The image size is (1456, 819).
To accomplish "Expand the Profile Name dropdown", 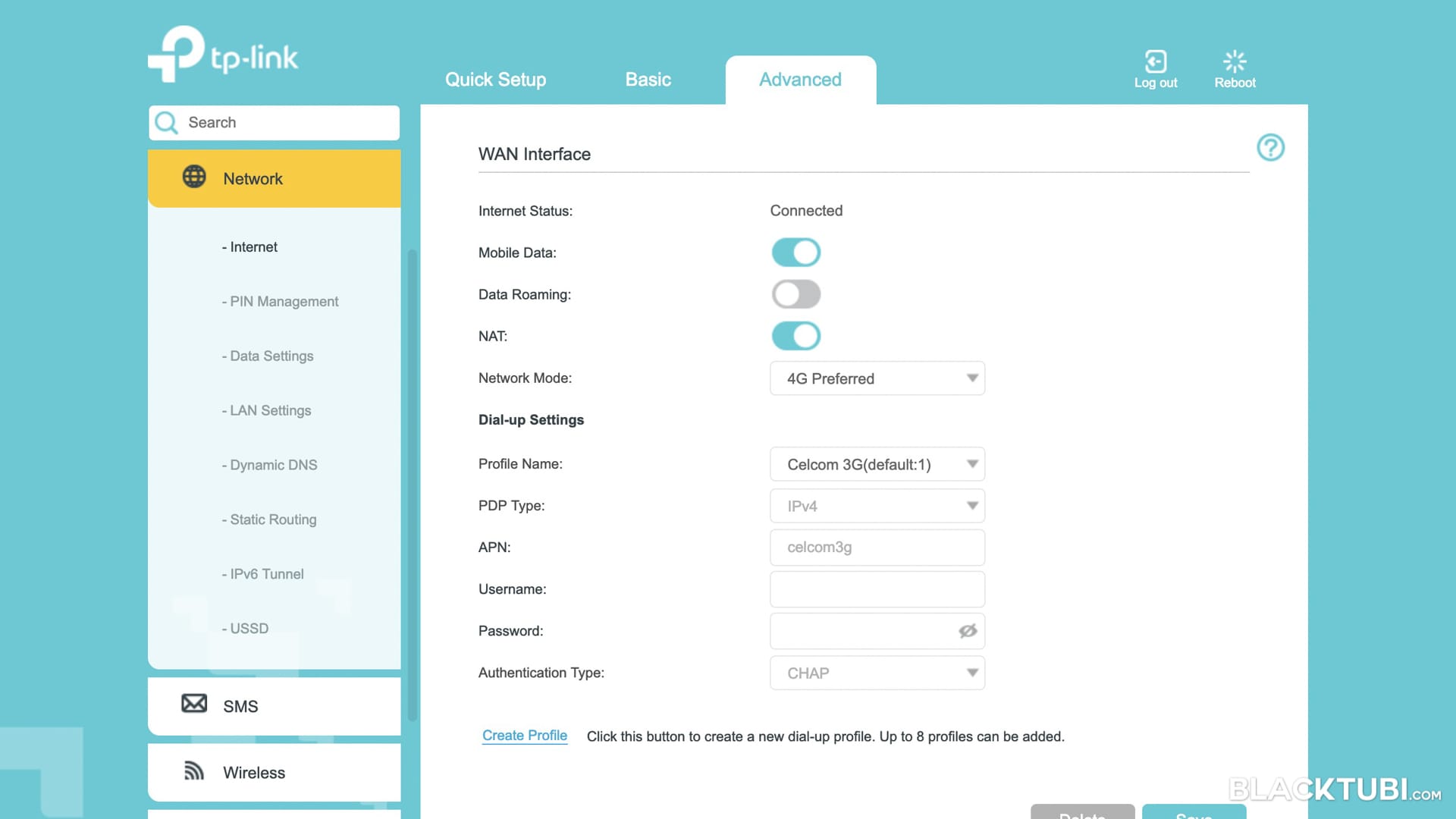I will pyautogui.click(x=877, y=464).
